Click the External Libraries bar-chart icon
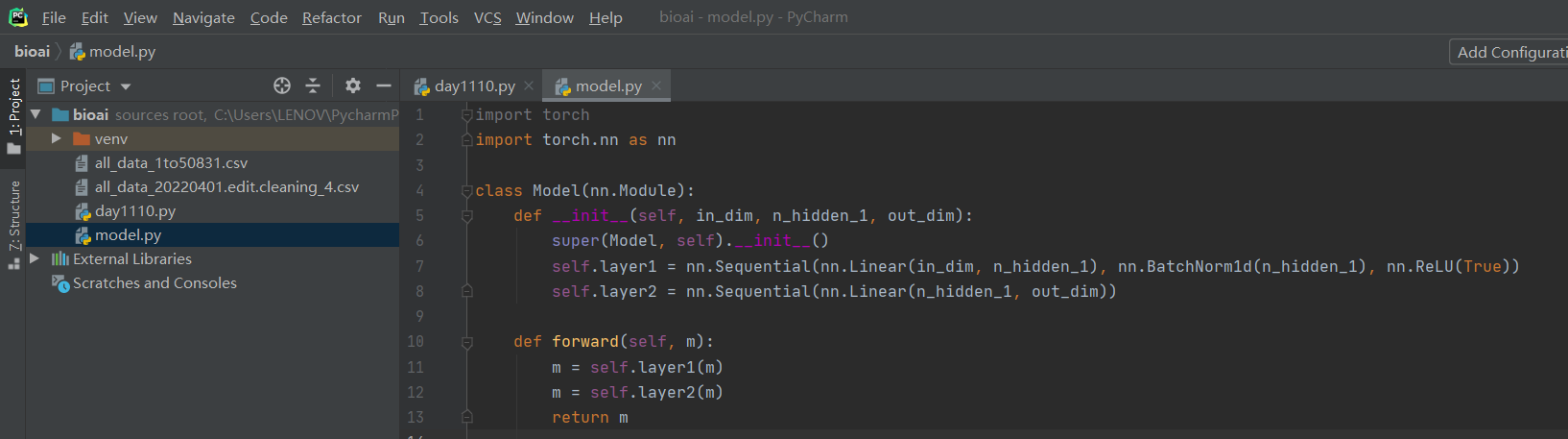1568x439 pixels. [x=60, y=258]
